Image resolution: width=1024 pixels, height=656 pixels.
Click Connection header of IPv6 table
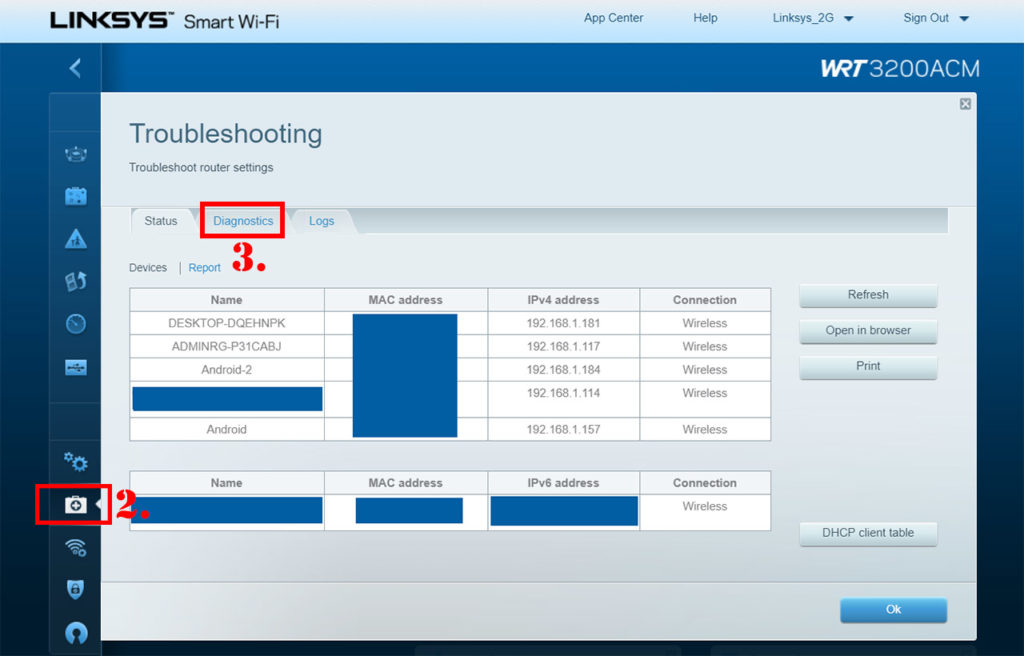click(705, 483)
